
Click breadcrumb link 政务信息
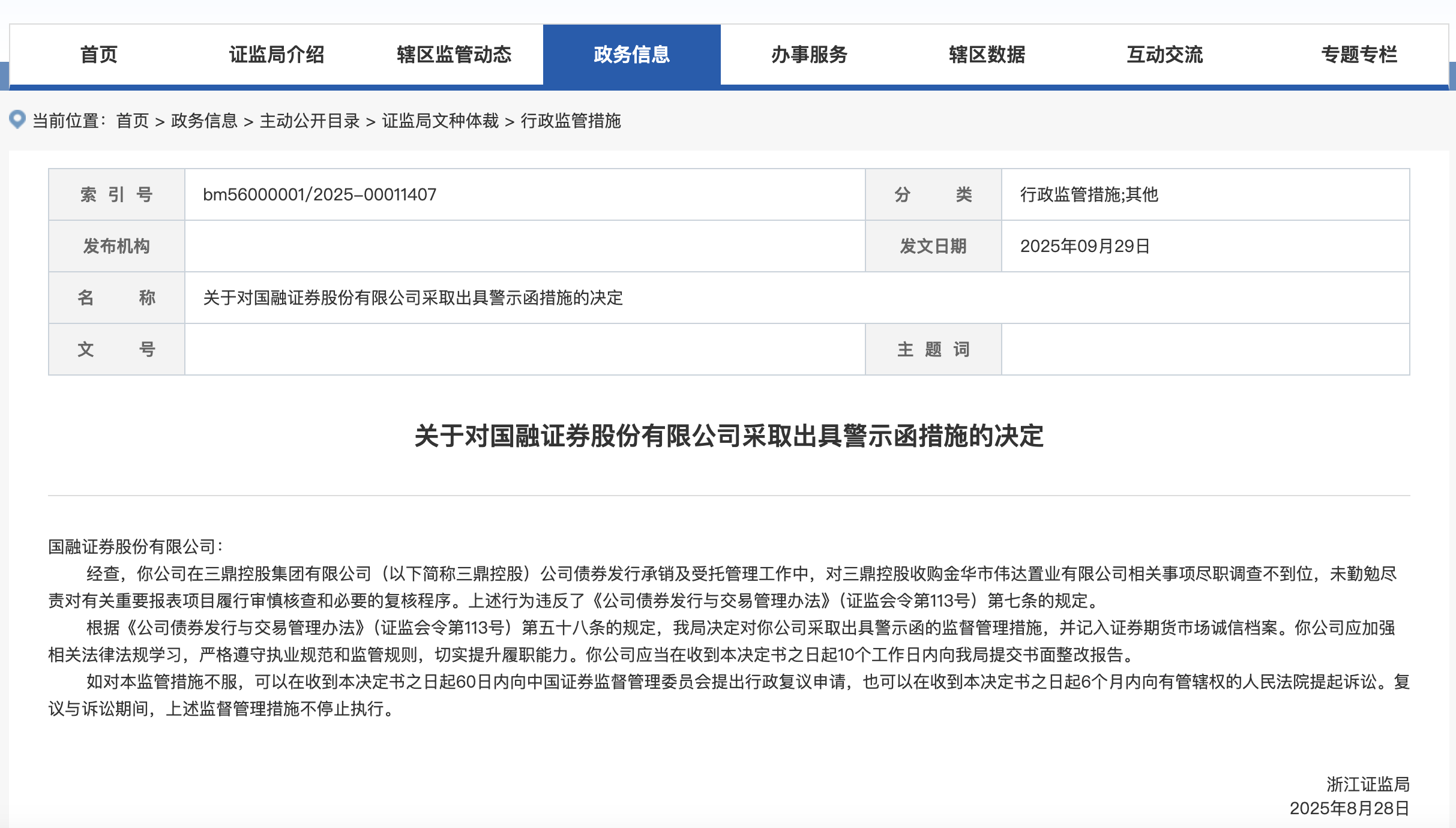pos(204,121)
